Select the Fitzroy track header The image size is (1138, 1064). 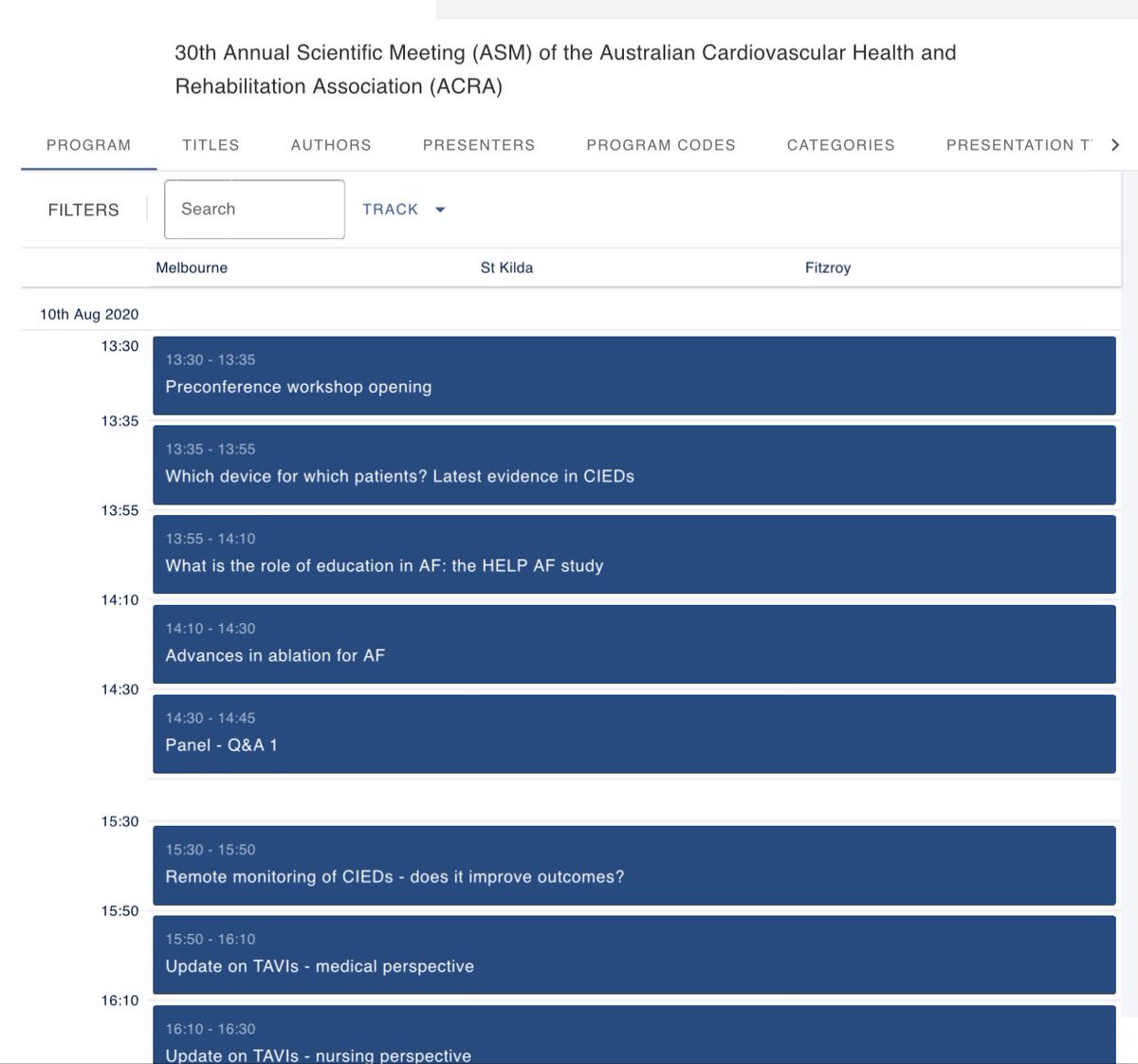826,267
